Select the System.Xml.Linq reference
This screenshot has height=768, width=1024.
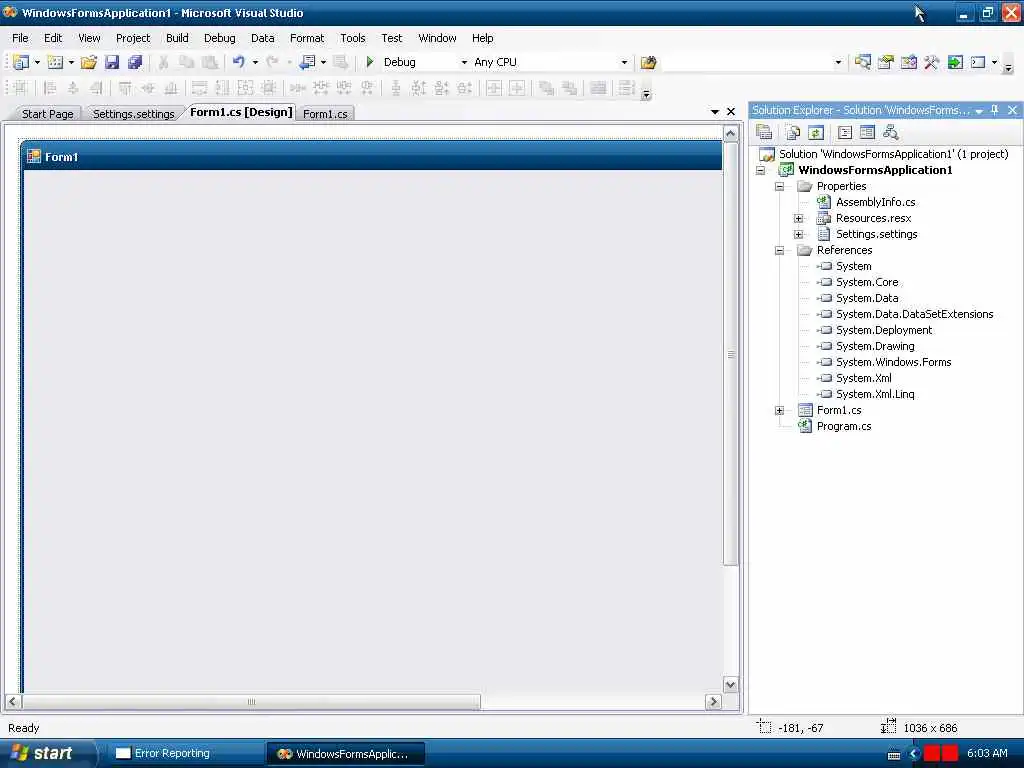click(875, 394)
